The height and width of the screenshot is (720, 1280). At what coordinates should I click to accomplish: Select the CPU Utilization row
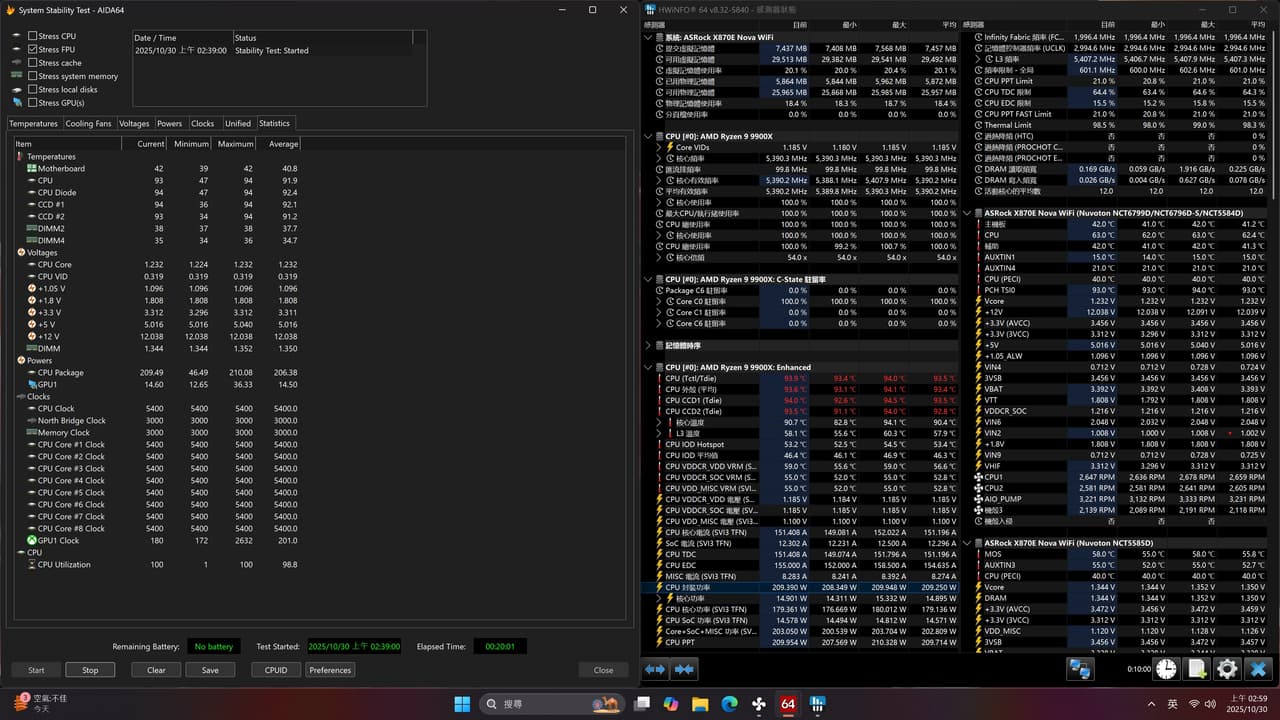click(157, 565)
